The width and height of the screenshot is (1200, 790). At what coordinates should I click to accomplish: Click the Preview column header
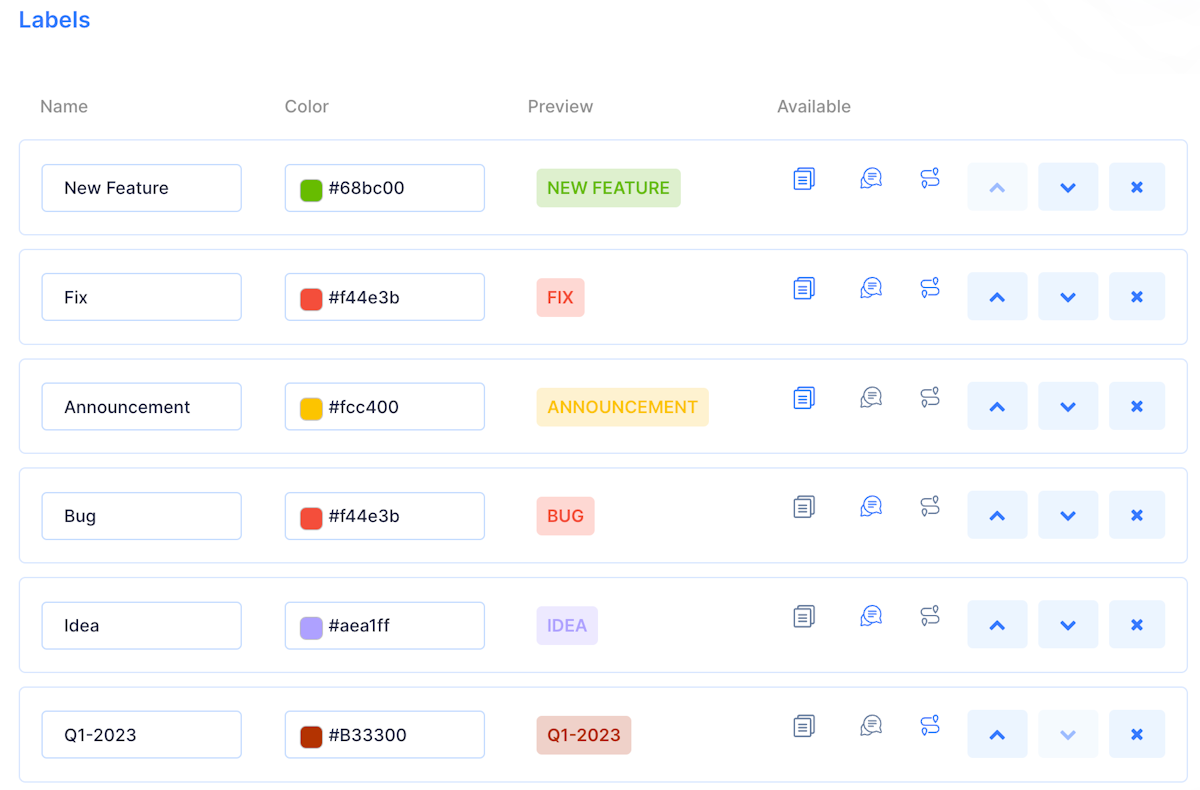(x=560, y=106)
